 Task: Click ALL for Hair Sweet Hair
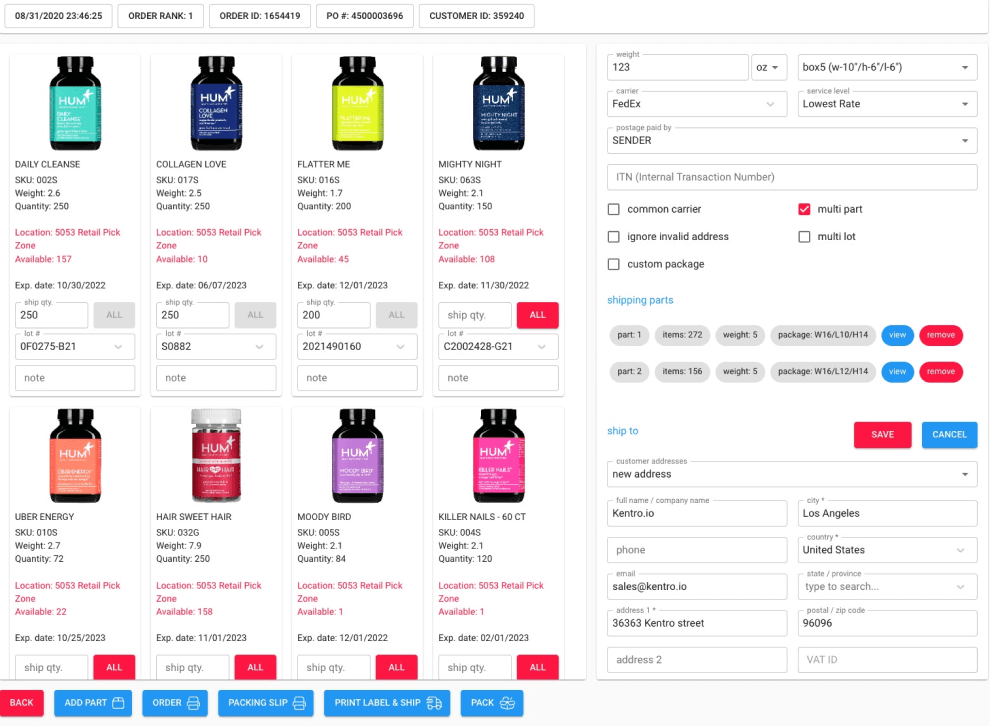[x=255, y=667]
